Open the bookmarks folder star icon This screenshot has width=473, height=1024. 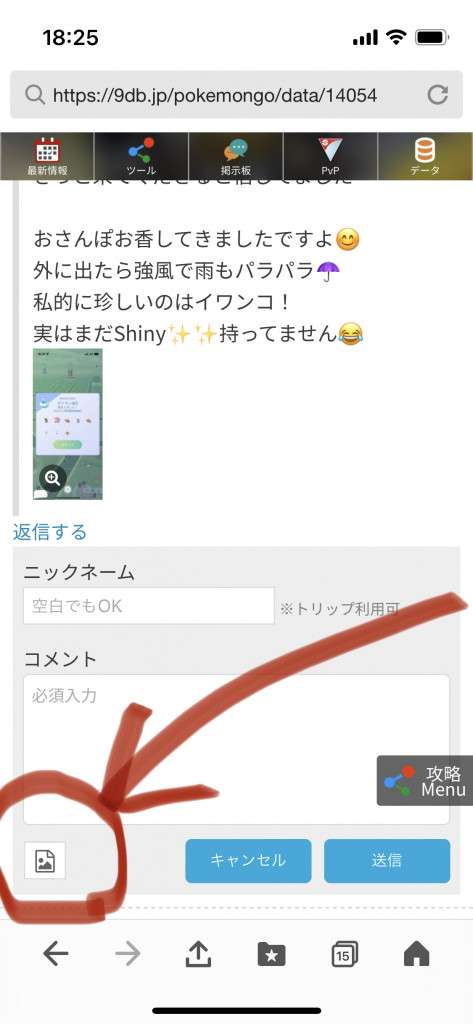271,955
